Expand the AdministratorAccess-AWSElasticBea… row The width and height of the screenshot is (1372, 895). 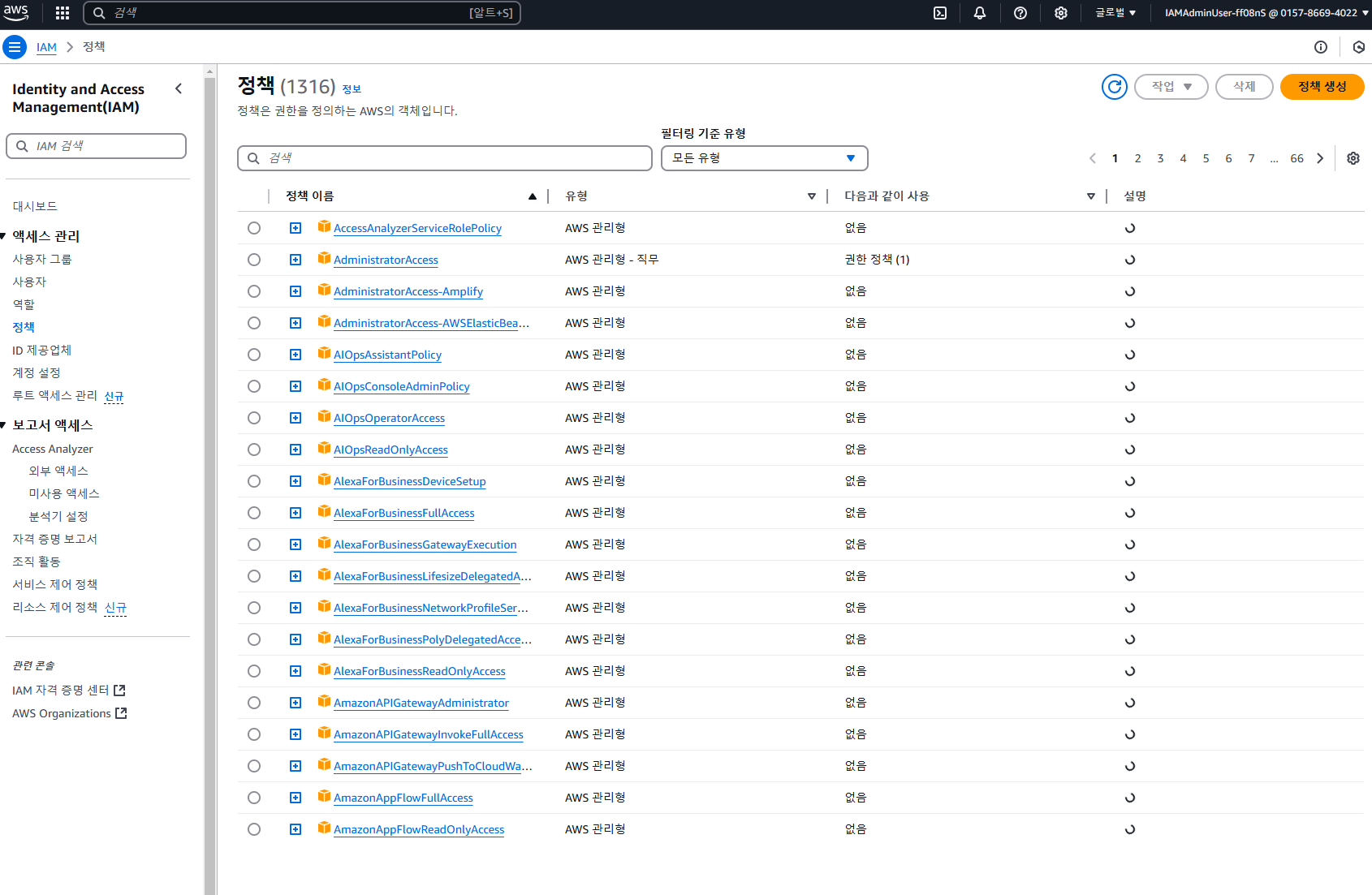[x=296, y=323]
